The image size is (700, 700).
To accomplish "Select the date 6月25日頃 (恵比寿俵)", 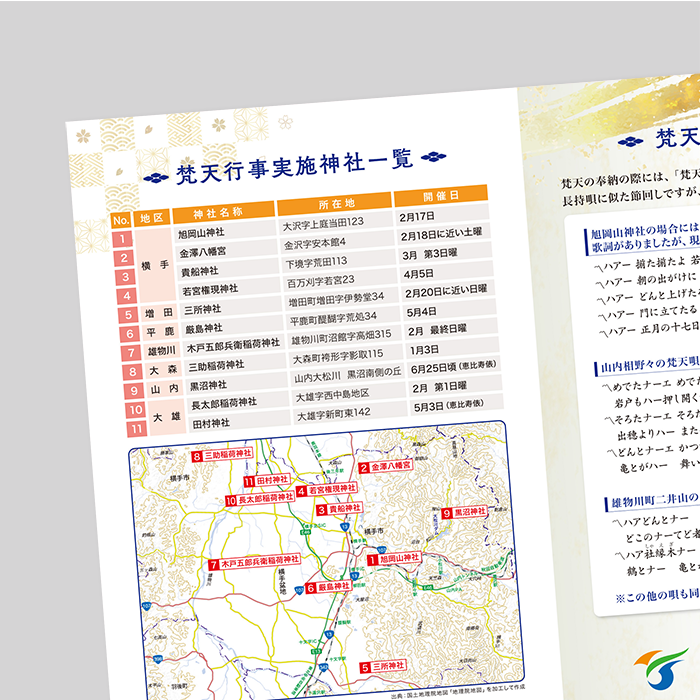I will click(453, 367).
